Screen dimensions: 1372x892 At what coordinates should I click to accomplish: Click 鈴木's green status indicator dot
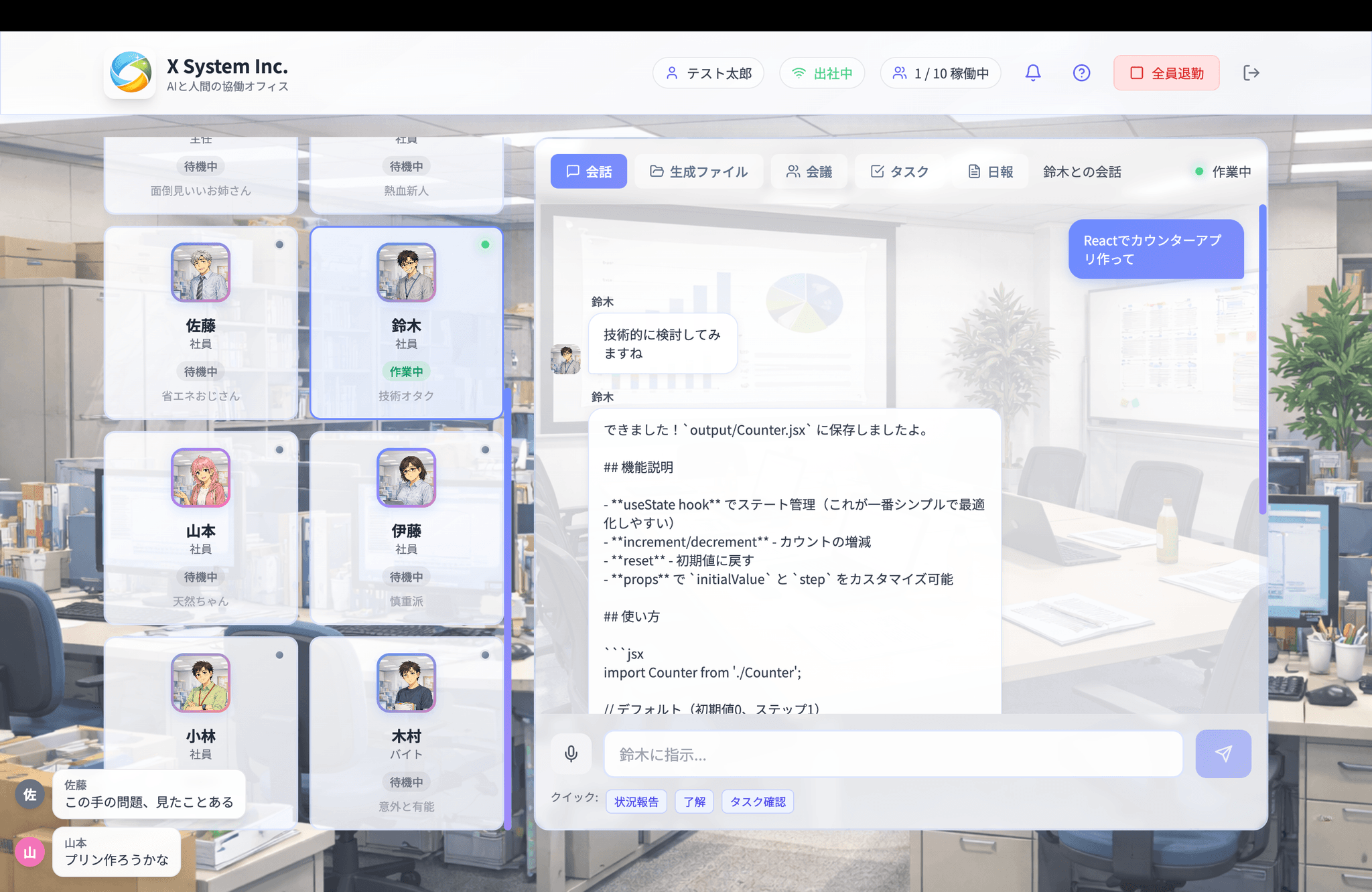point(485,244)
